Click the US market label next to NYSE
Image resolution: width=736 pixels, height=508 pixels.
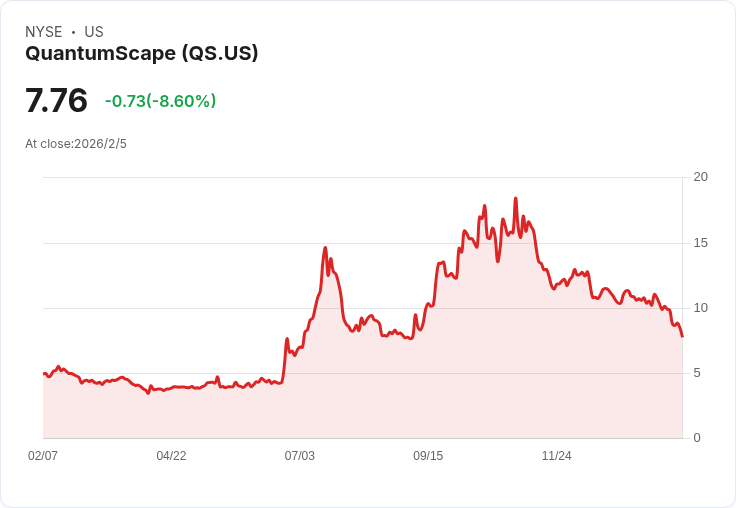94,32
